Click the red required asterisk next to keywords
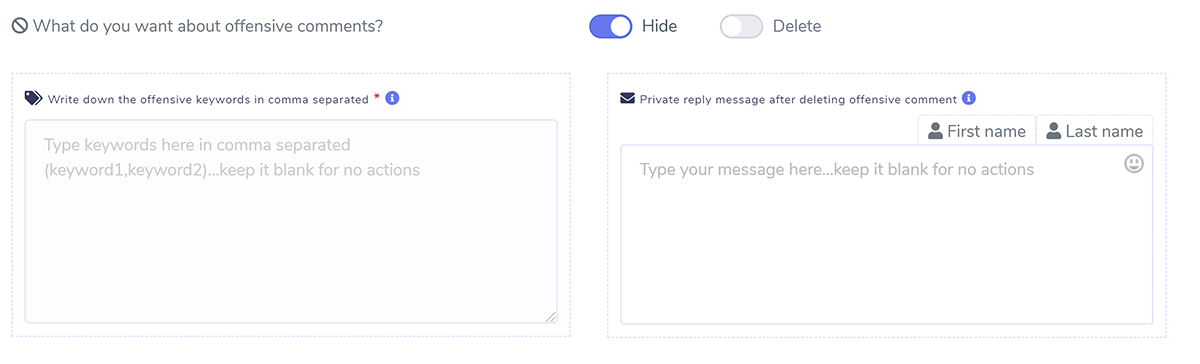 point(377,97)
